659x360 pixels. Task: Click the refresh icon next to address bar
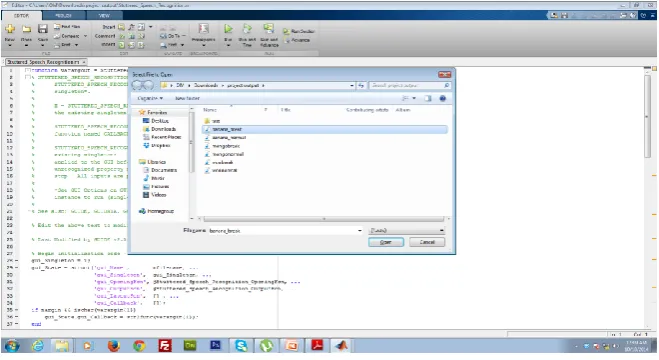(361, 85)
